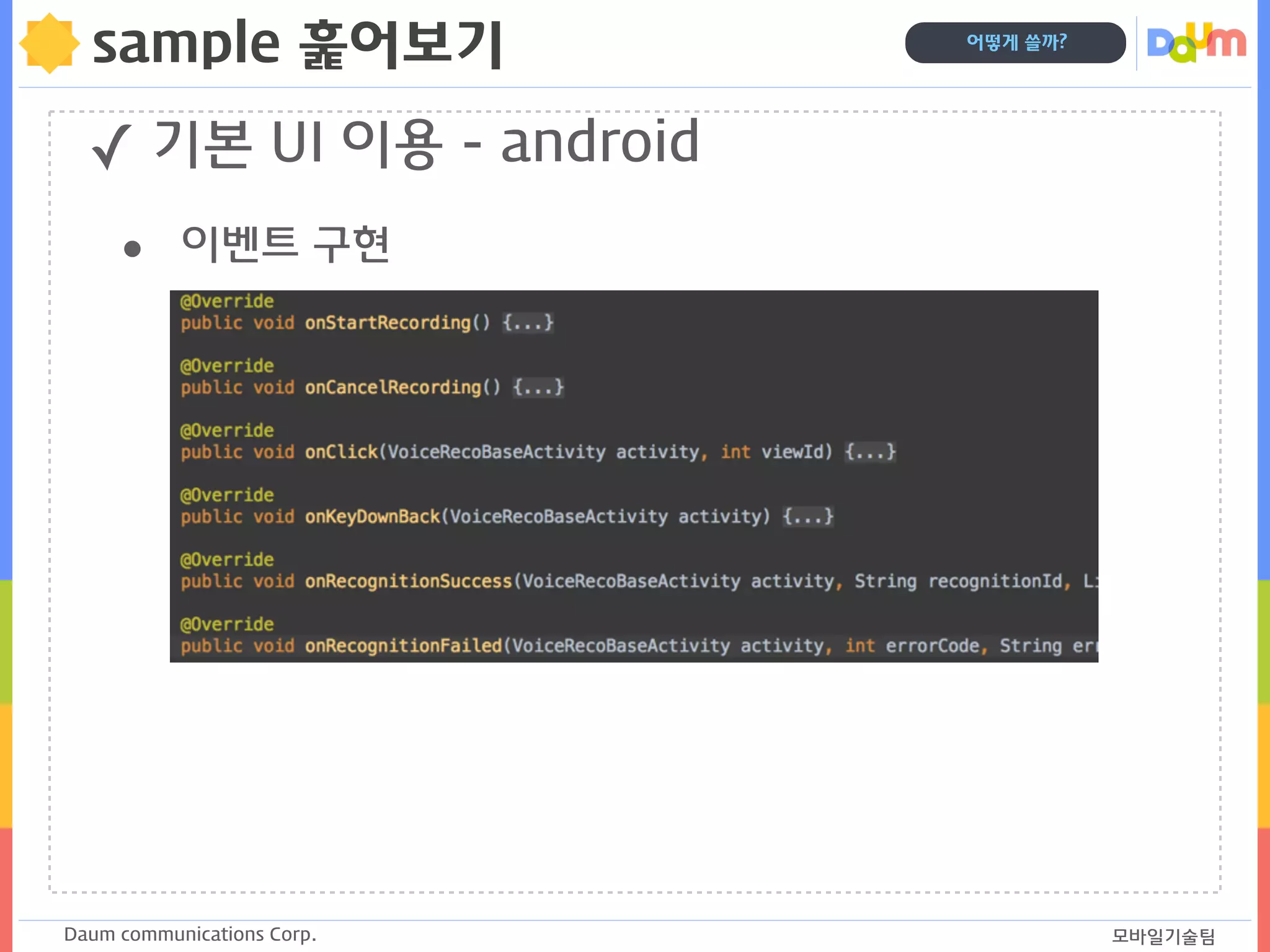This screenshot has width=1270, height=952.
Task: Click the onCancelRecording method name
Action: pyautogui.click(x=393, y=387)
